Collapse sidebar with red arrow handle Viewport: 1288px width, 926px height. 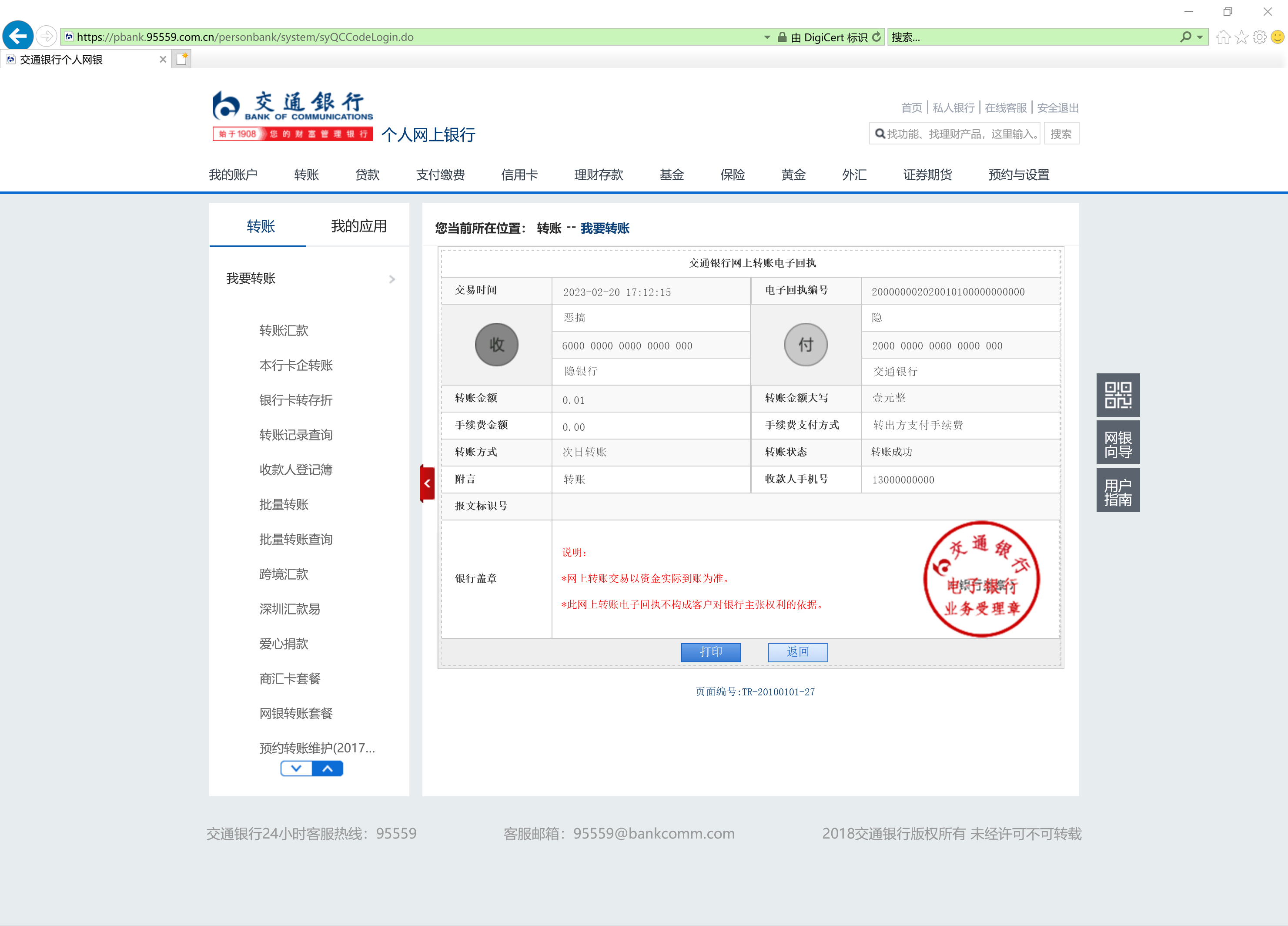point(427,483)
